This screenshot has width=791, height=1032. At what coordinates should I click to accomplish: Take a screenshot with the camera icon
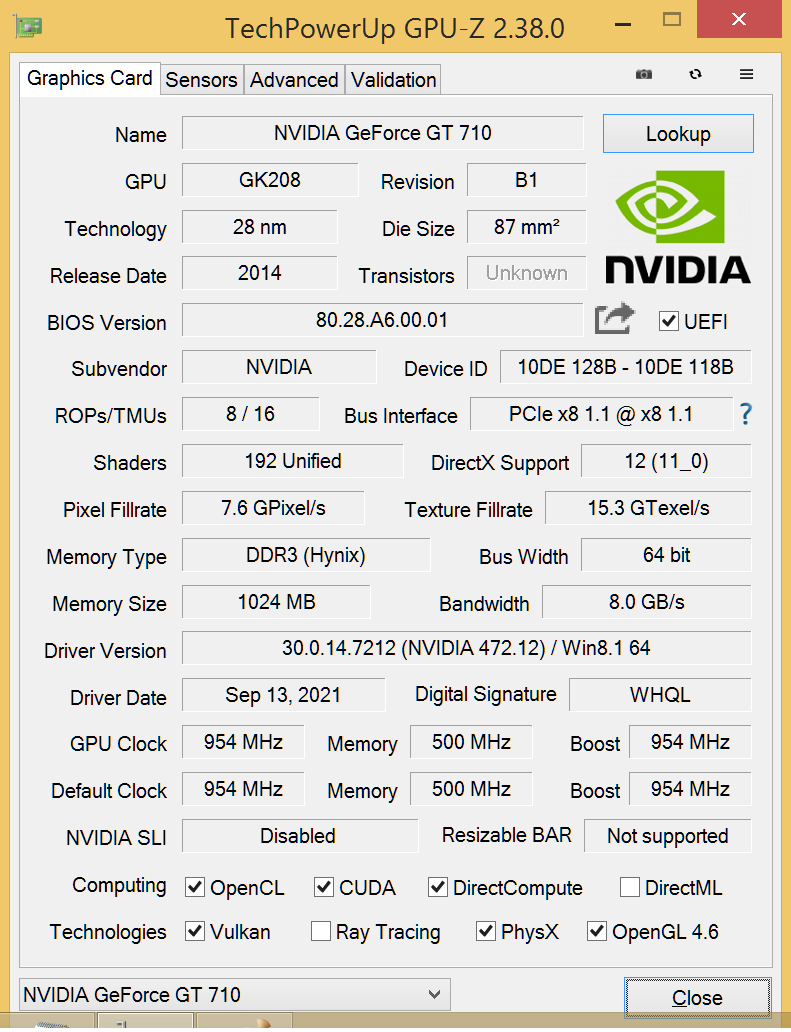tap(644, 74)
